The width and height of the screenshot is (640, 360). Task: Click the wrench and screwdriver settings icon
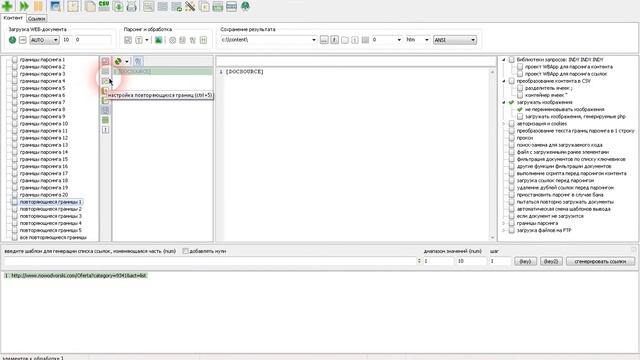(190, 6)
